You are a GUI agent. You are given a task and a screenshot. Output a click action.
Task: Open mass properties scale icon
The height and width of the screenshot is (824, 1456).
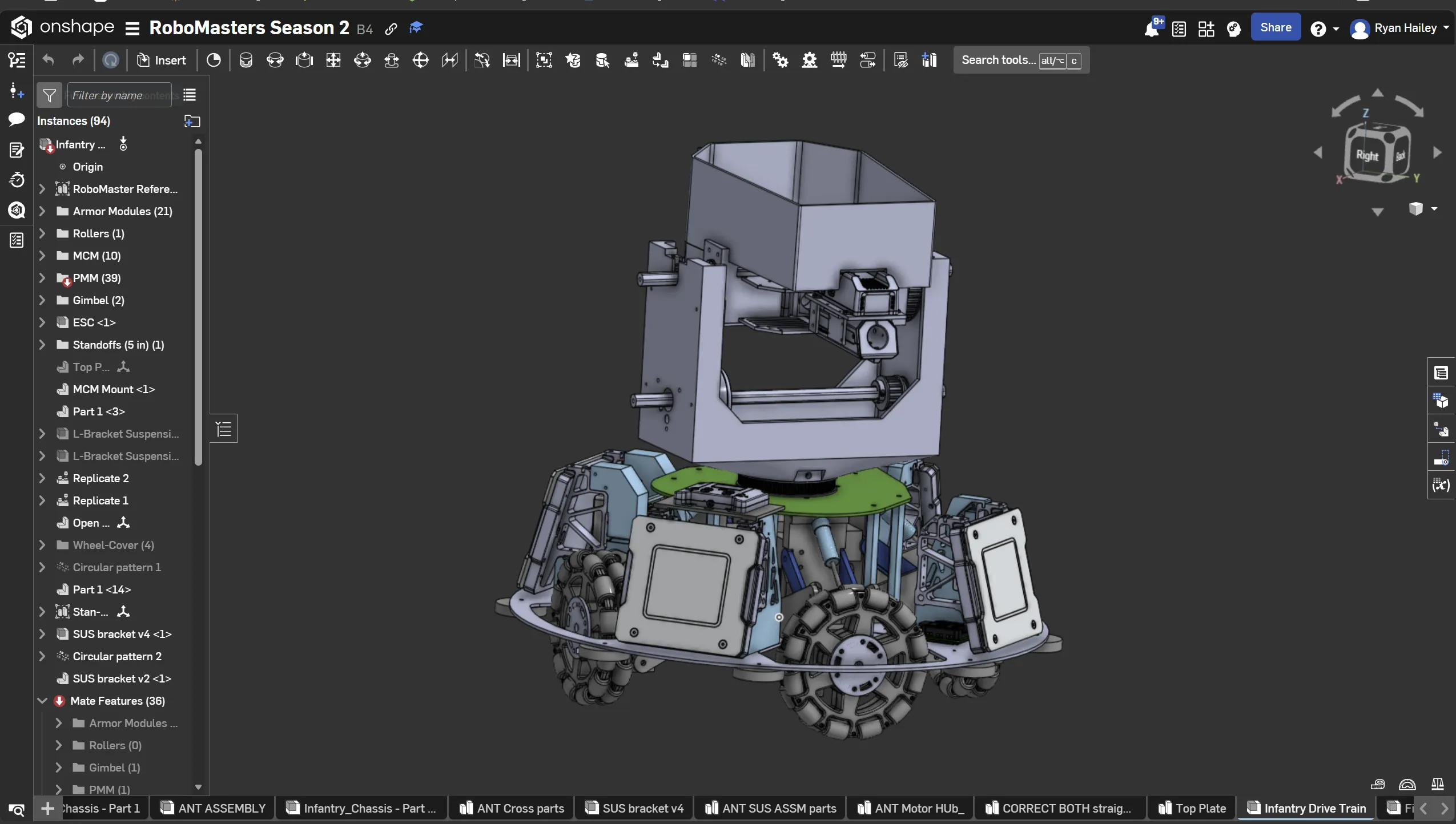pyautogui.click(x=1438, y=785)
